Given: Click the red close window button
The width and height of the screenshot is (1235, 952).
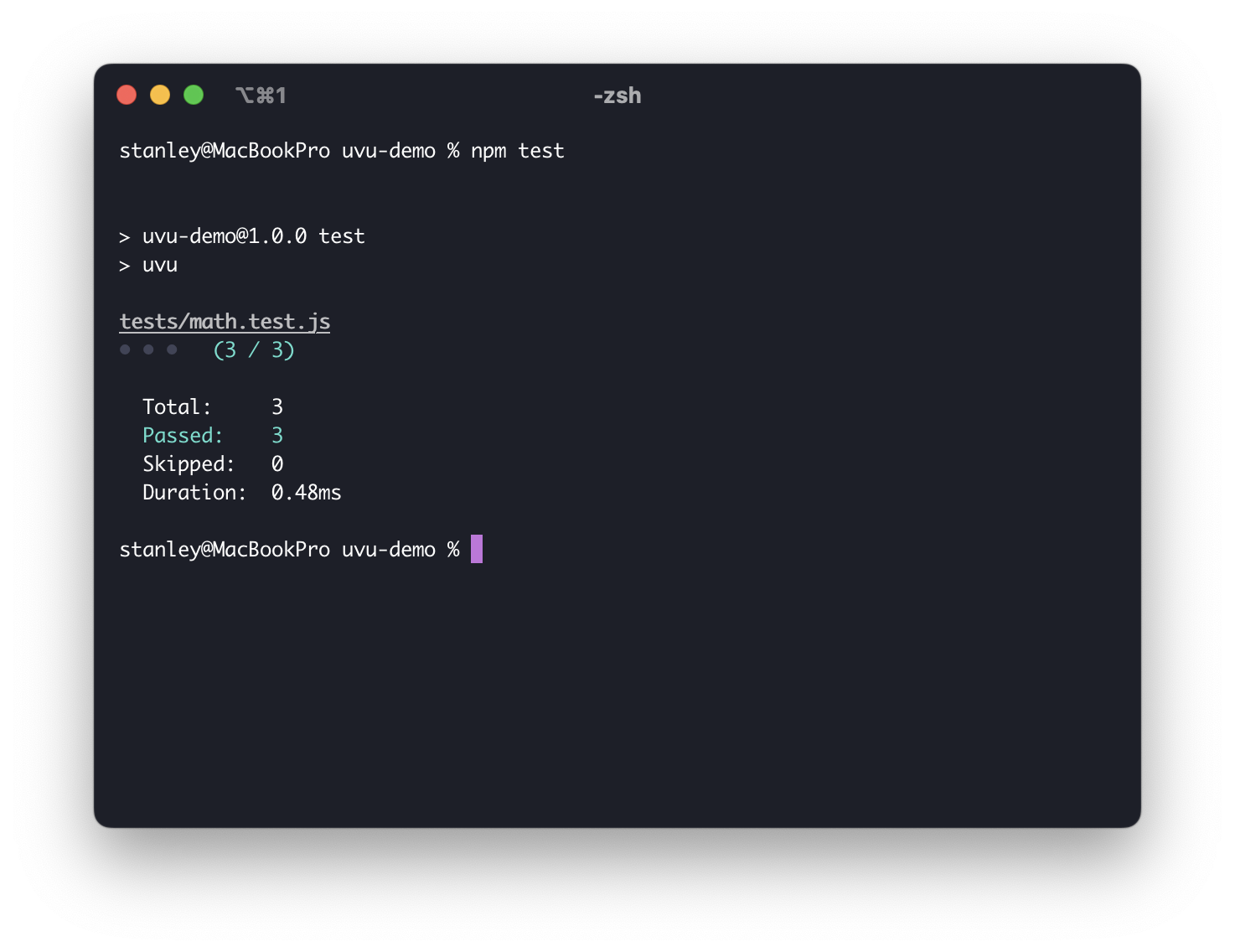Looking at the screenshot, I should (x=127, y=95).
